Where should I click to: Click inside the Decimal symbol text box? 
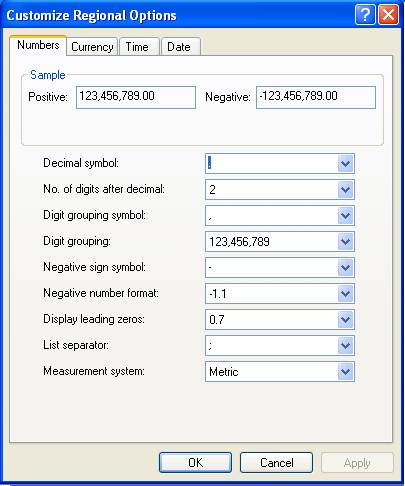point(271,163)
